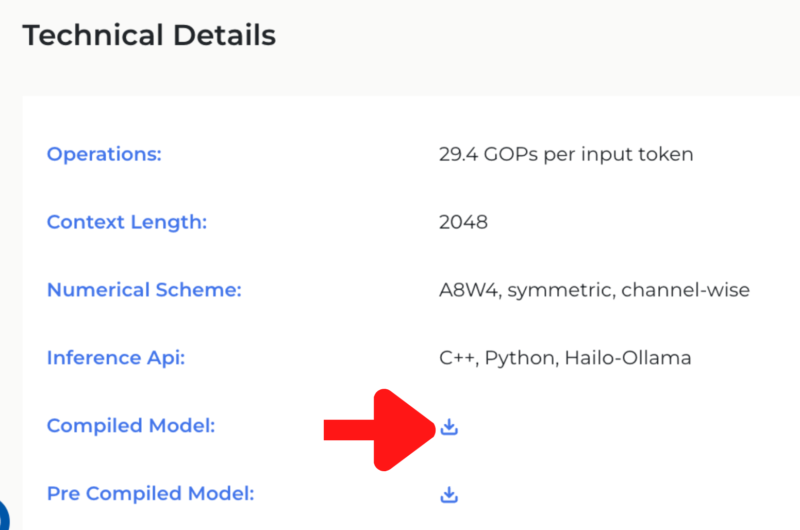
Task: Select the Context Length label
Action: pos(127,222)
